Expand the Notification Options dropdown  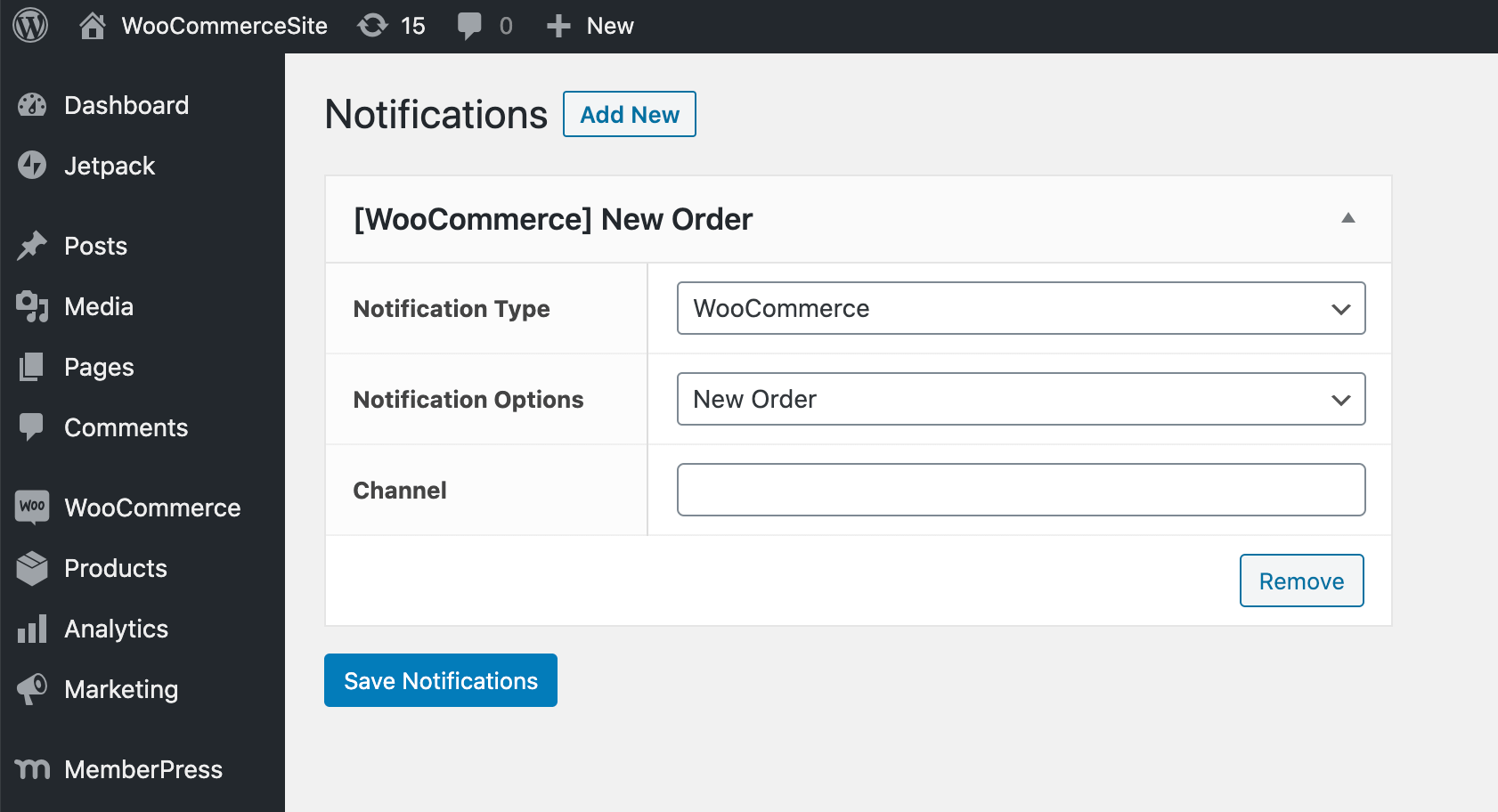point(1021,399)
